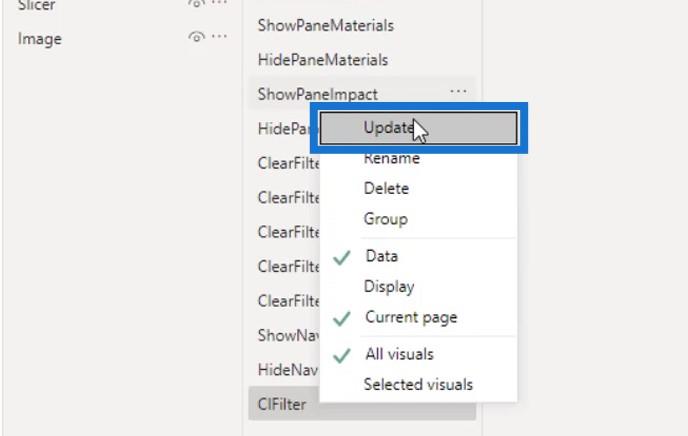Select the HidePaneMaterials bookmark
Image resolution: width=688 pixels, height=436 pixels.
pyautogui.click(x=322, y=60)
